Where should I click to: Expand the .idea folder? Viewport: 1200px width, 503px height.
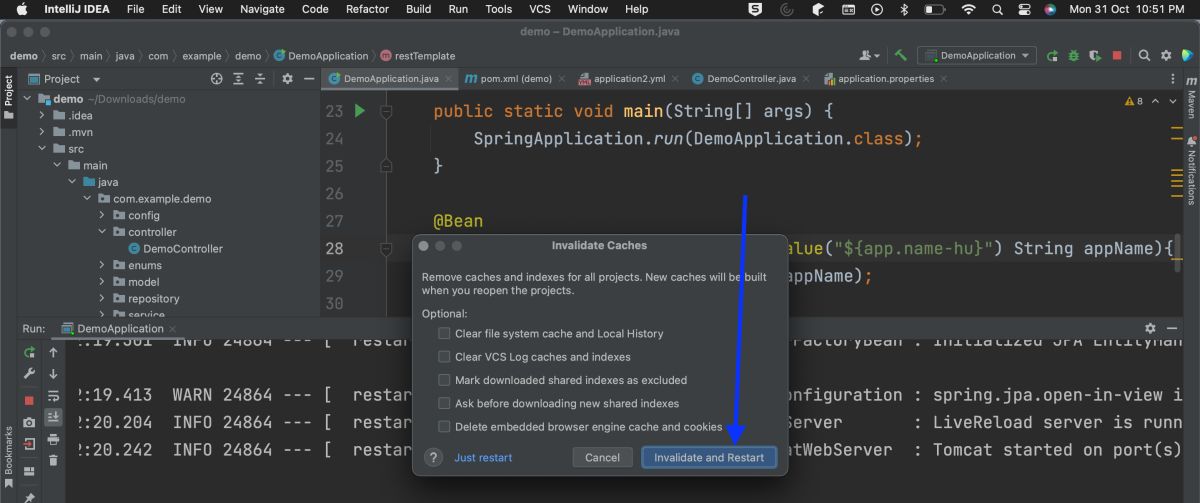(x=43, y=116)
